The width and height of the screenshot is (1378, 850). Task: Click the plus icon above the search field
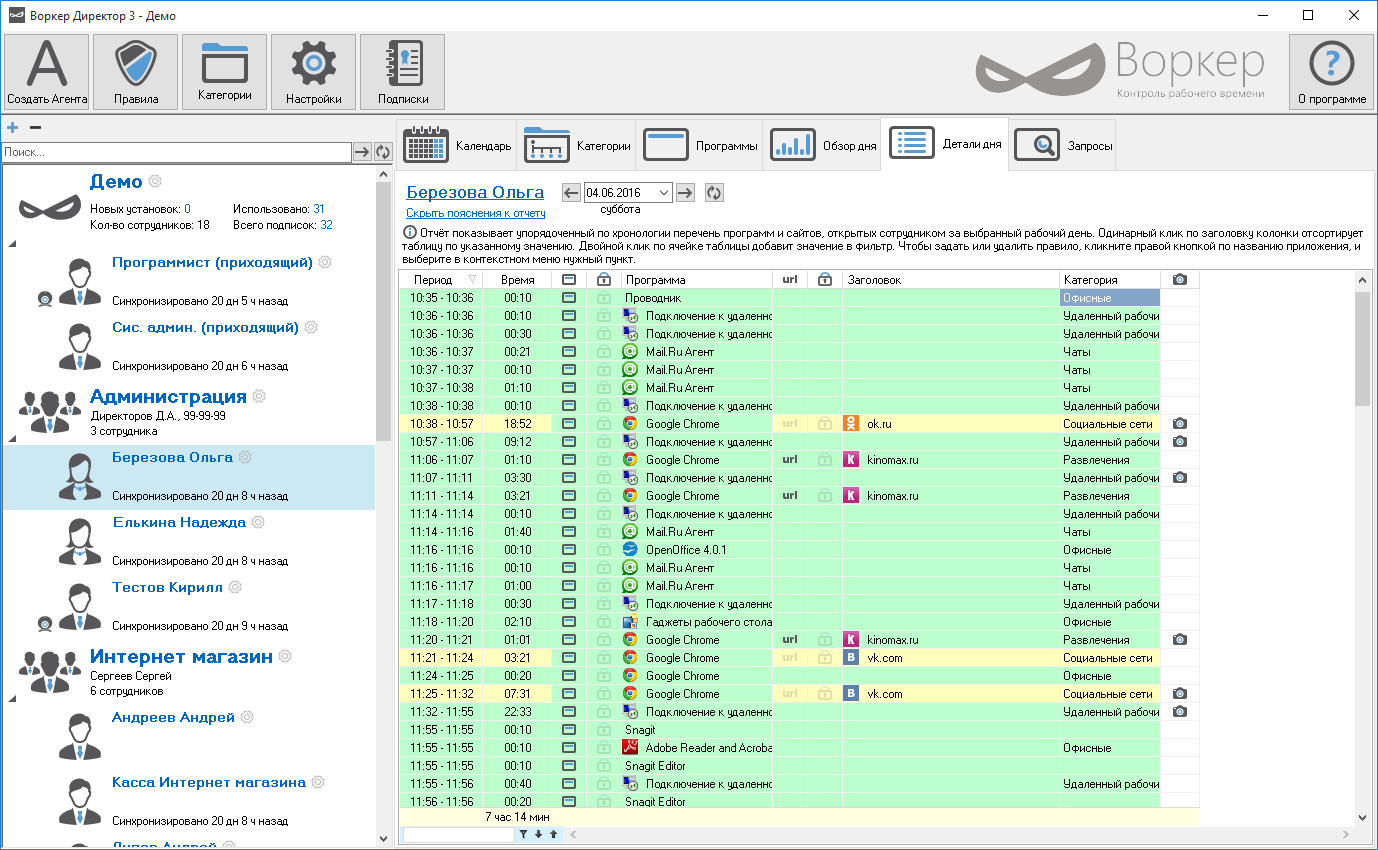tap(12, 128)
